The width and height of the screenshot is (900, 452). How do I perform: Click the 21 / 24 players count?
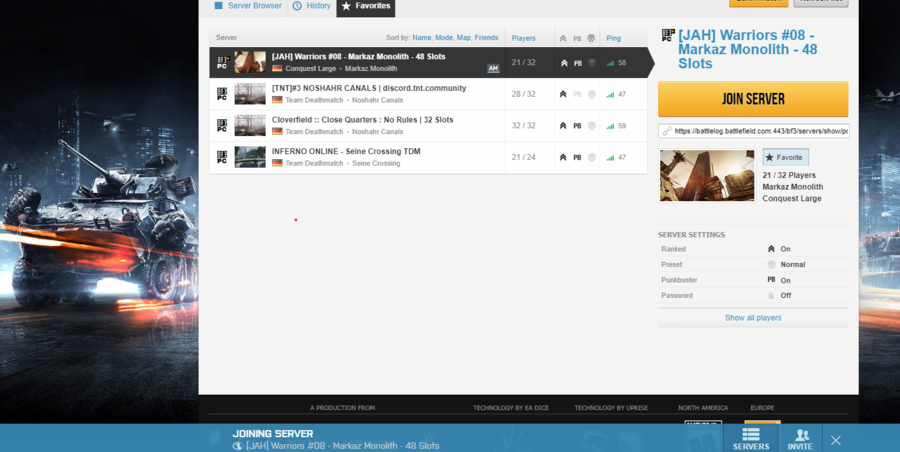click(x=523, y=157)
